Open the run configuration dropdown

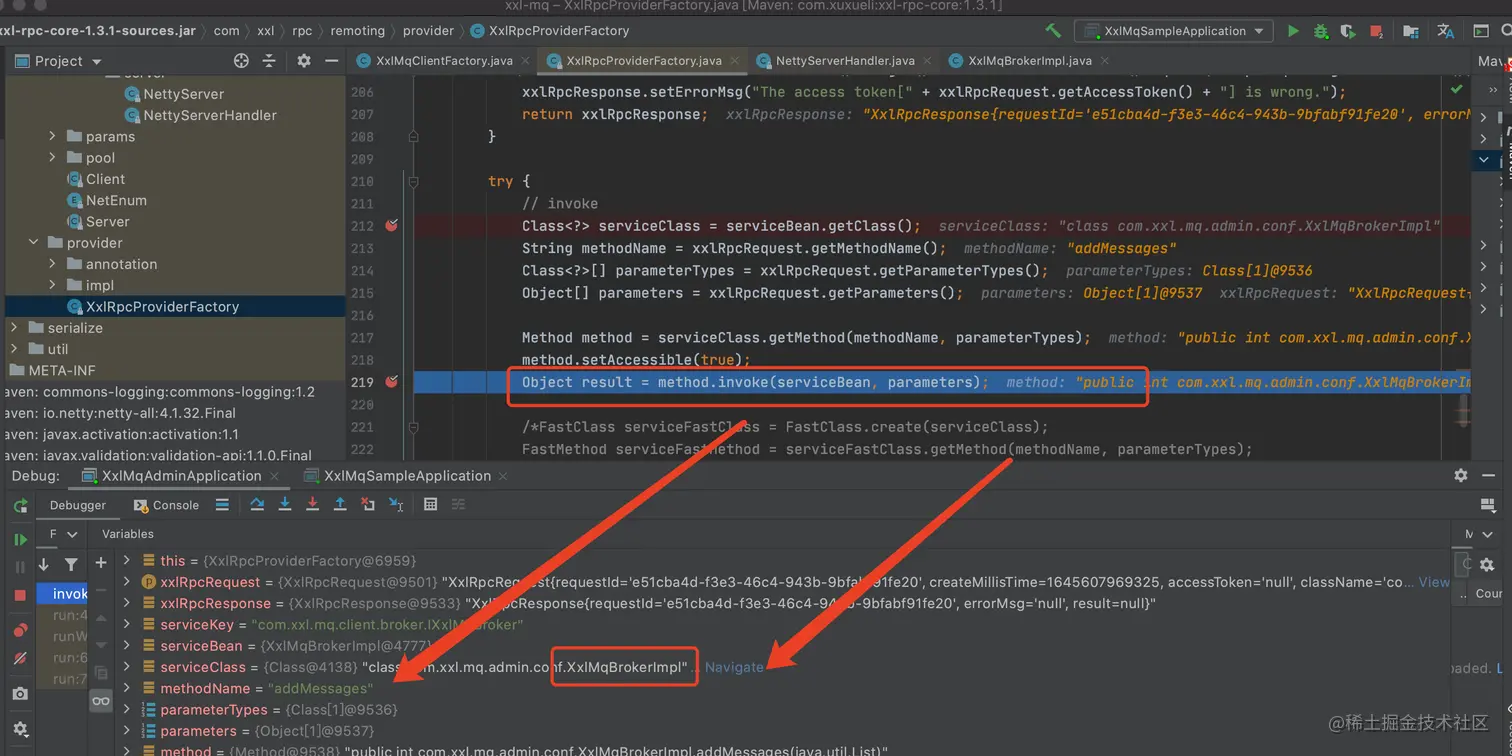point(1173,31)
